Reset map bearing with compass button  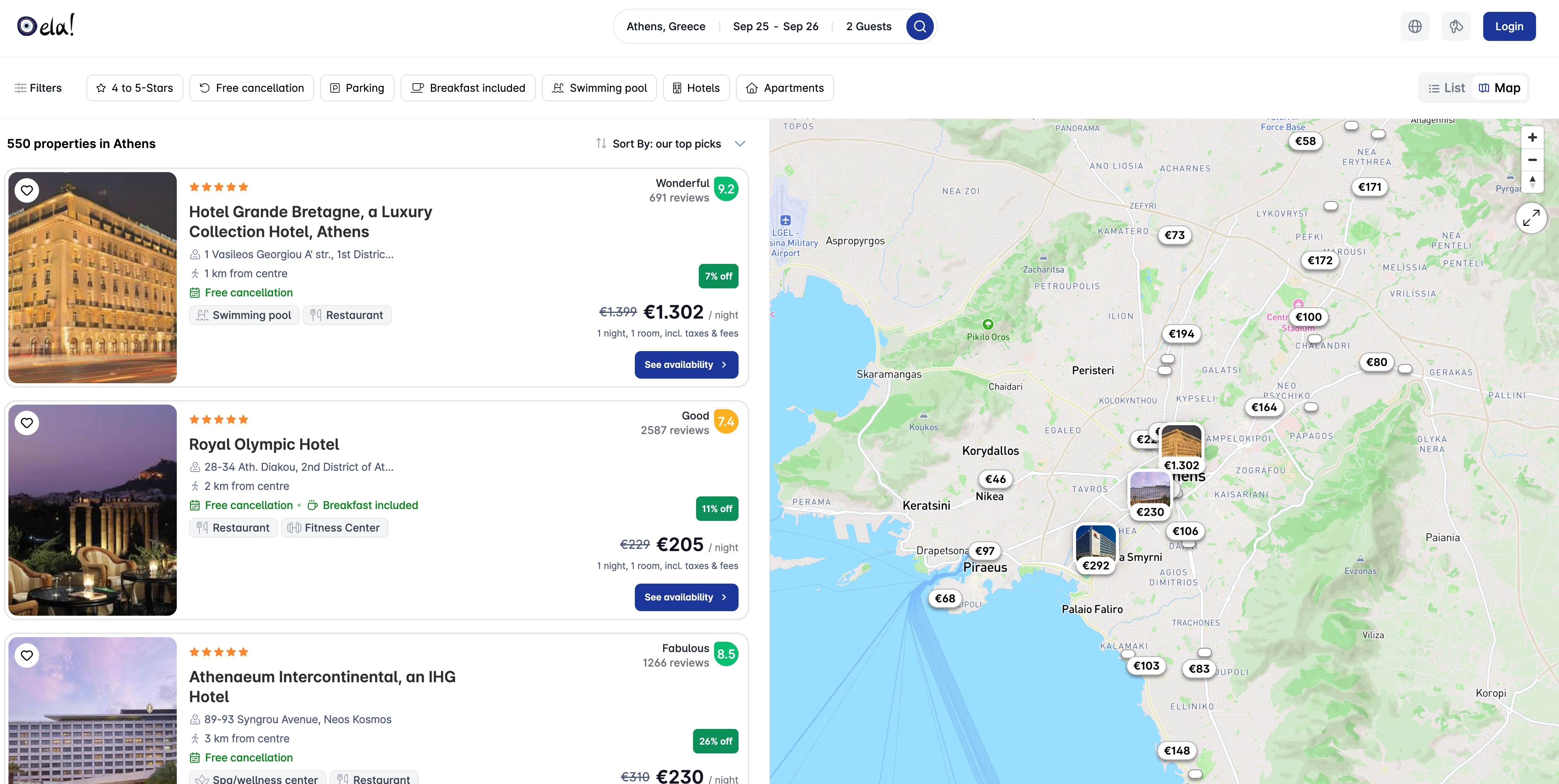[1532, 182]
